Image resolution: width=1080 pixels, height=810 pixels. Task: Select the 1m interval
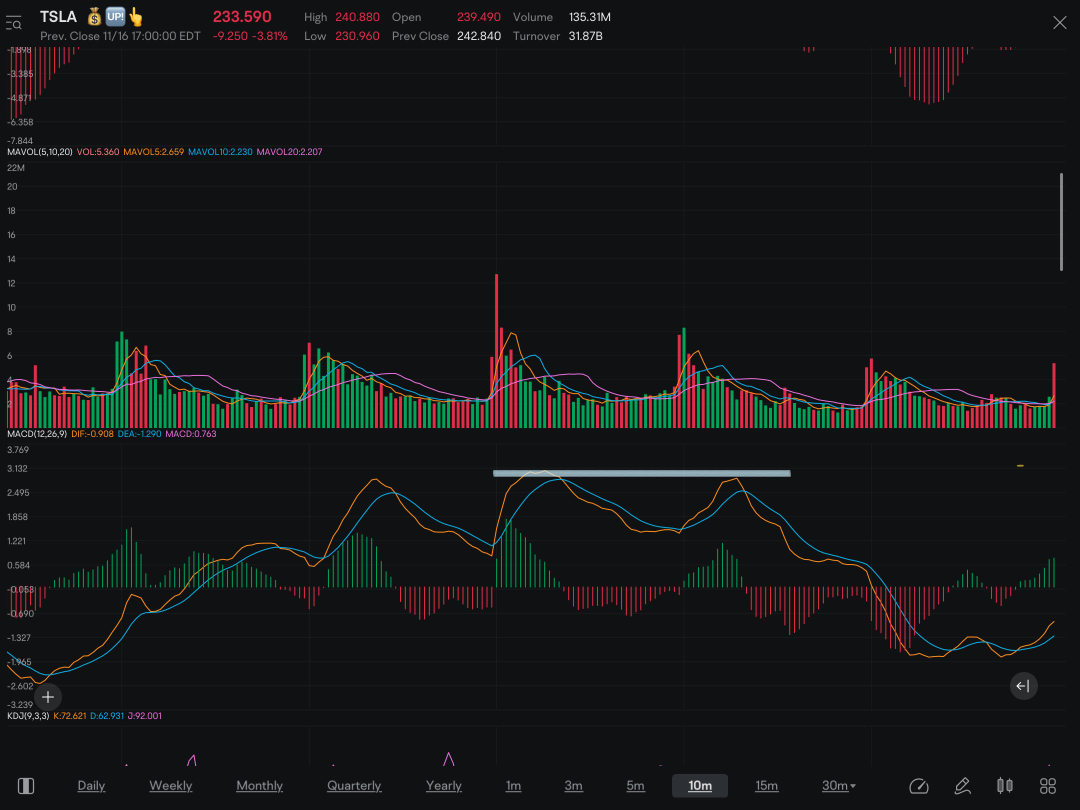pos(513,785)
